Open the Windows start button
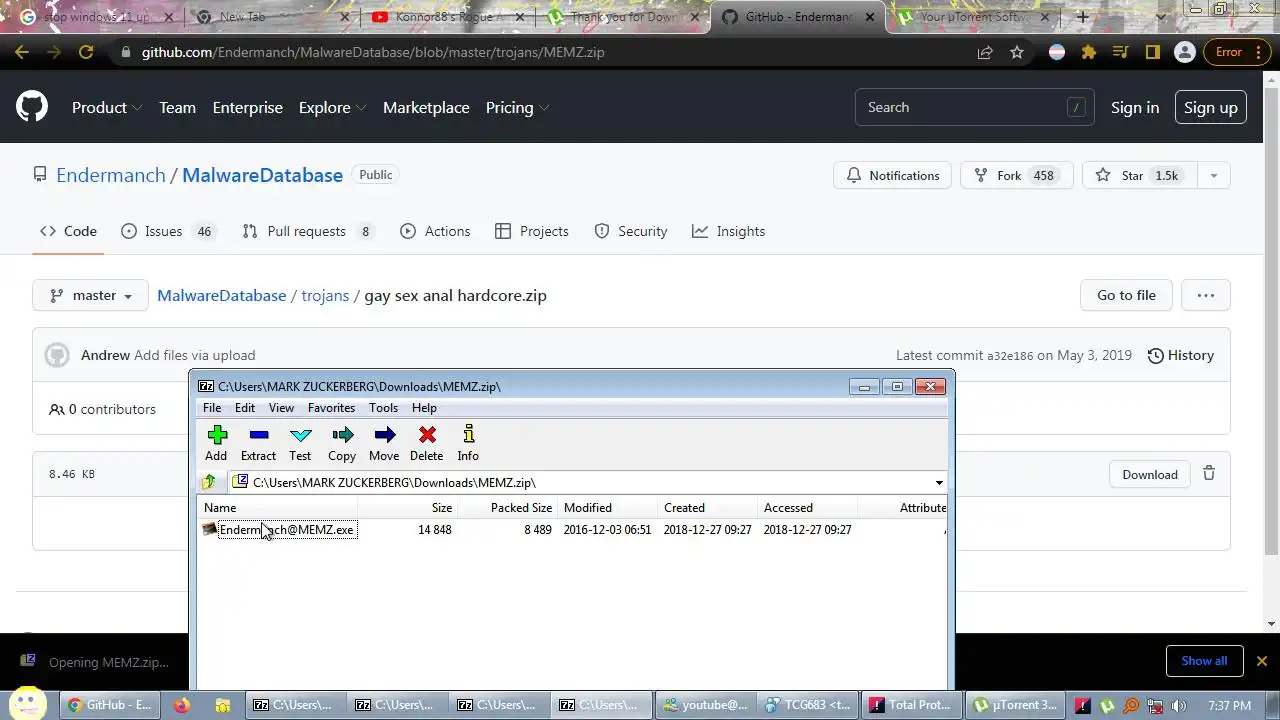This screenshot has height=720, width=1280. (28, 703)
